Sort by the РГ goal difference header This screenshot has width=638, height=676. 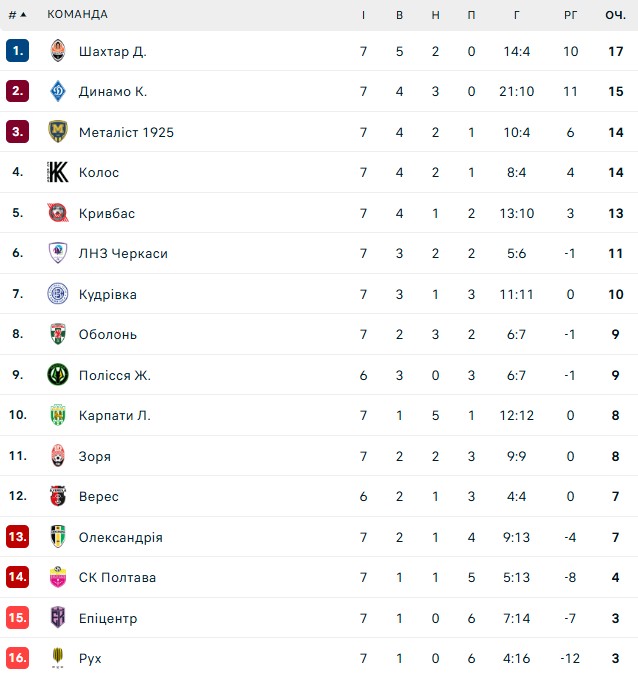[x=570, y=15]
